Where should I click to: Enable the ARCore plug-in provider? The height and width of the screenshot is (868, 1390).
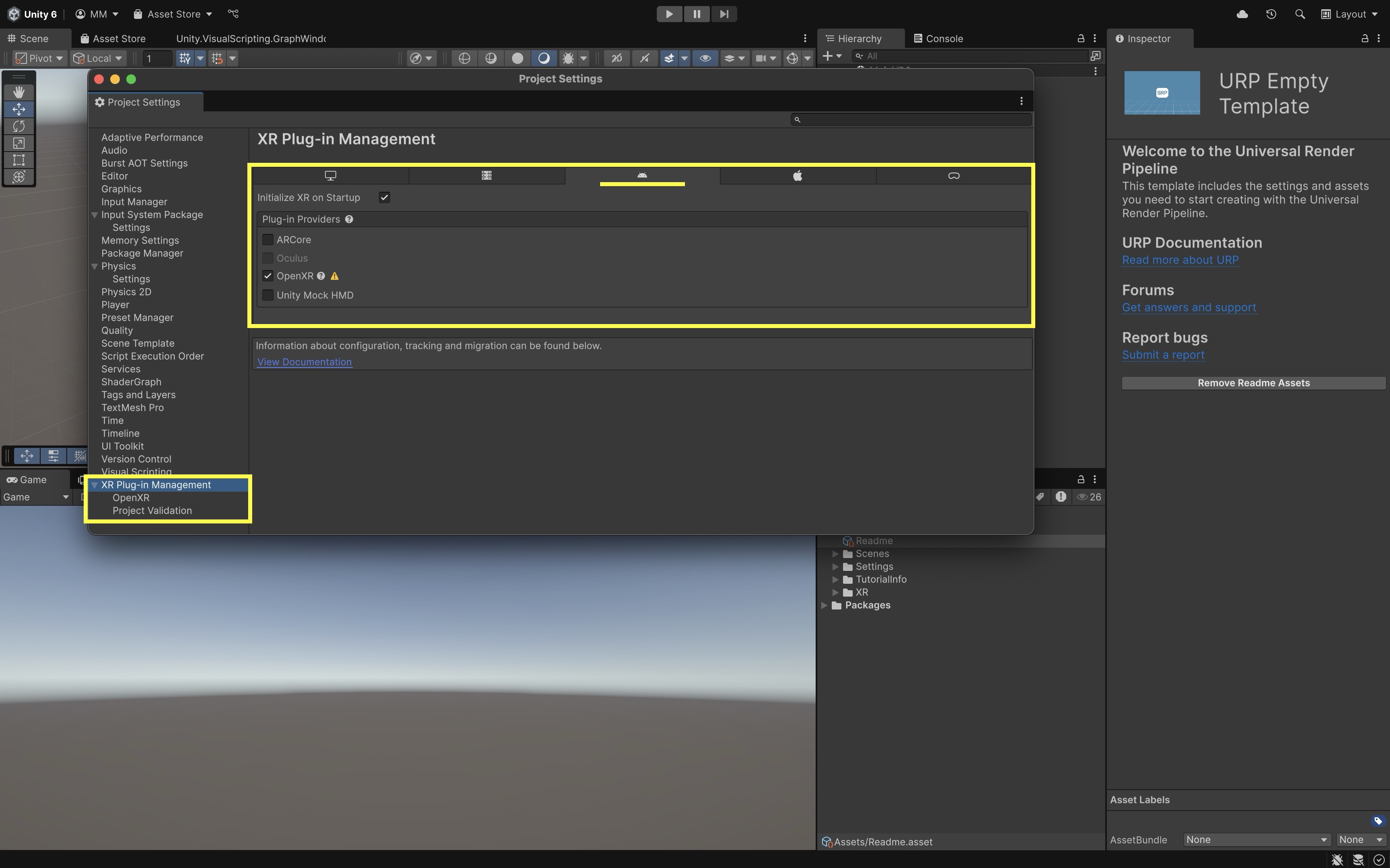click(267, 239)
